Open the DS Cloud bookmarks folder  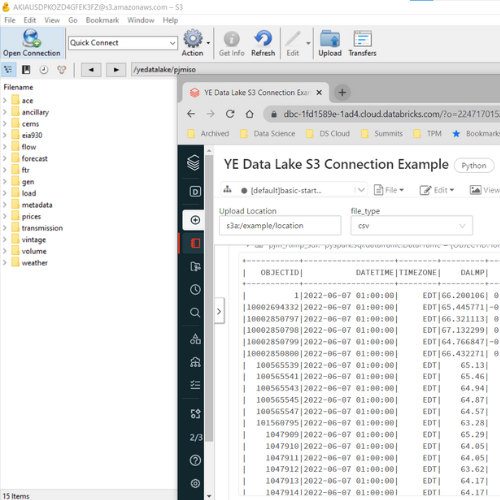coord(328,134)
